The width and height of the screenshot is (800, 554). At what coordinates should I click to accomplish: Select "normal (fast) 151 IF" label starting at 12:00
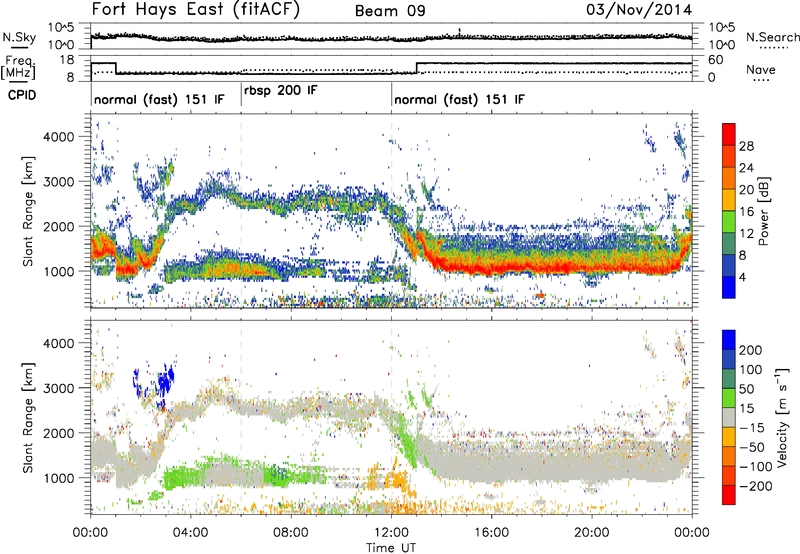coord(459,99)
